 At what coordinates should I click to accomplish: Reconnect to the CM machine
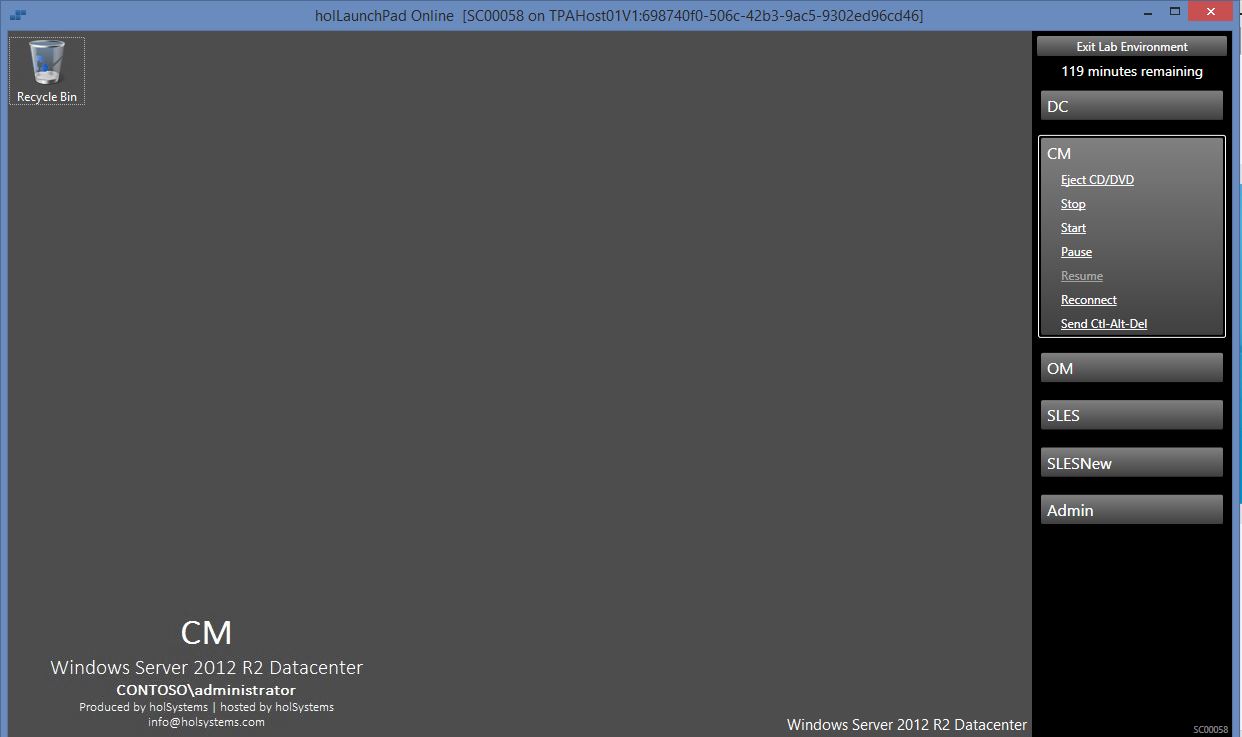click(x=1089, y=300)
